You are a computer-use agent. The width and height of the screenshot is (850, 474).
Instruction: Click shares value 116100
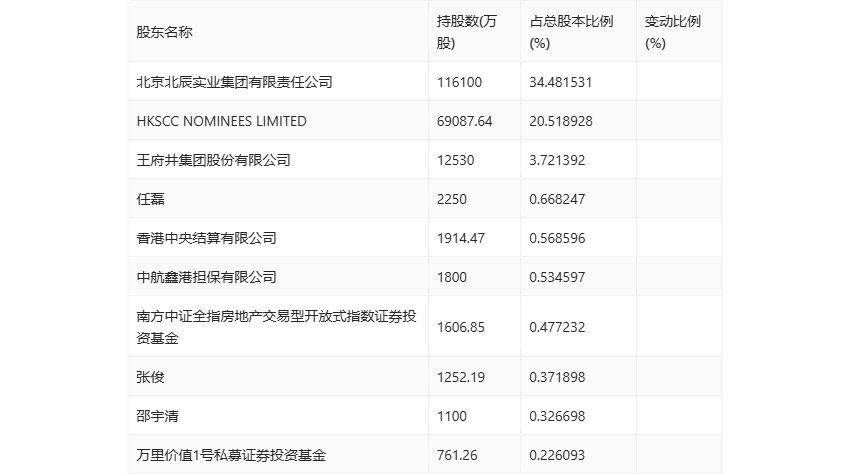coord(459,82)
